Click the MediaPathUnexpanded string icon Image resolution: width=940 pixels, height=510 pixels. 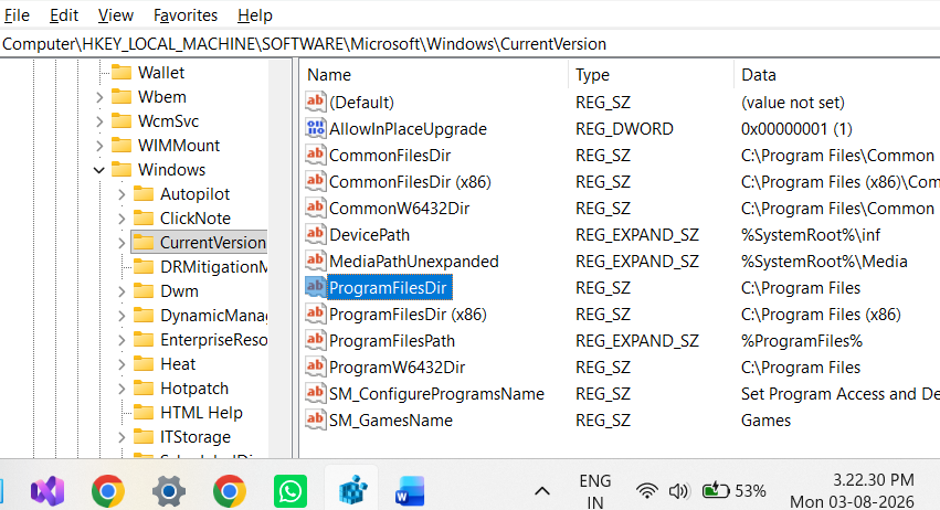tap(315, 261)
